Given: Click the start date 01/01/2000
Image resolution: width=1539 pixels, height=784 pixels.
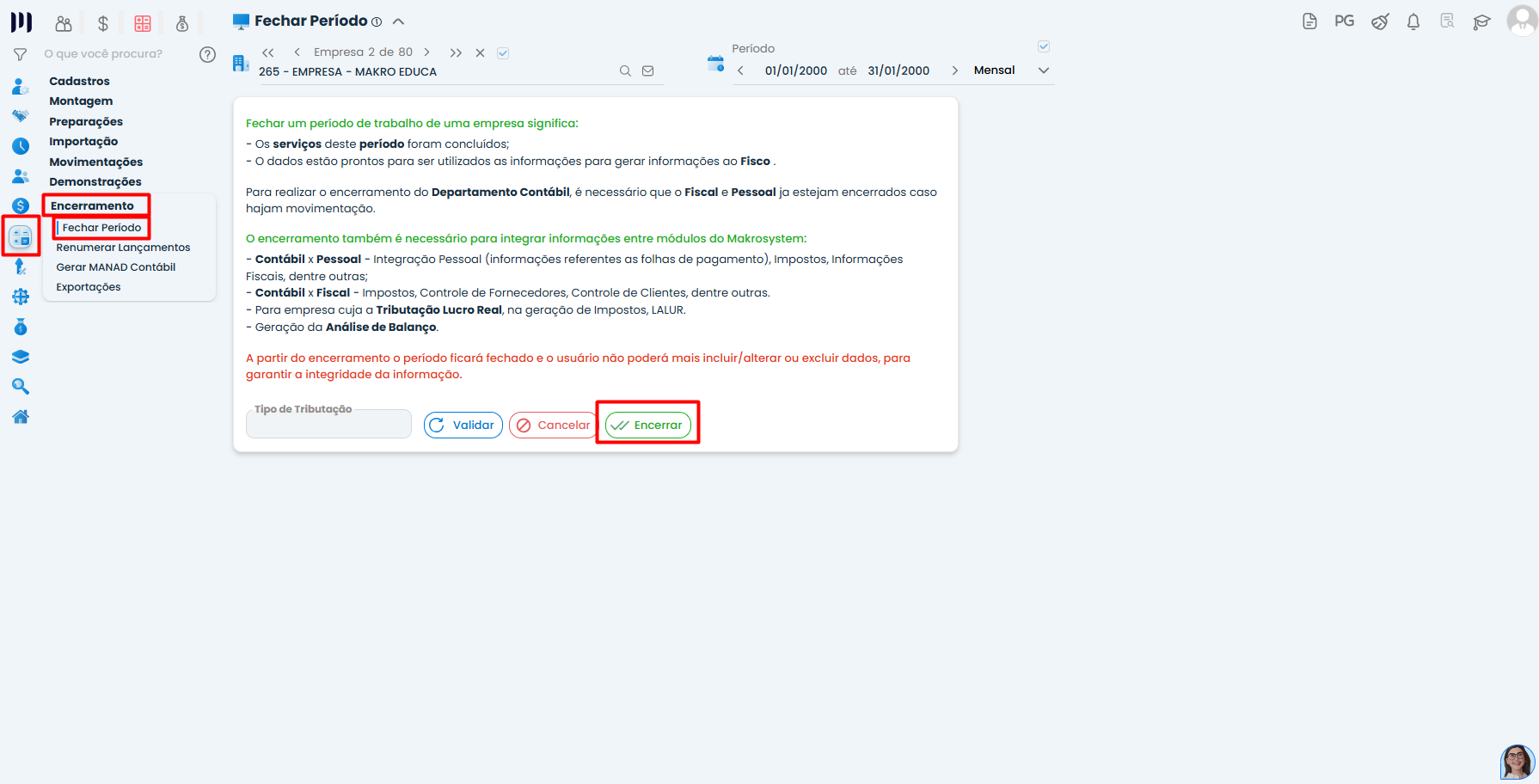Looking at the screenshot, I should (x=796, y=70).
